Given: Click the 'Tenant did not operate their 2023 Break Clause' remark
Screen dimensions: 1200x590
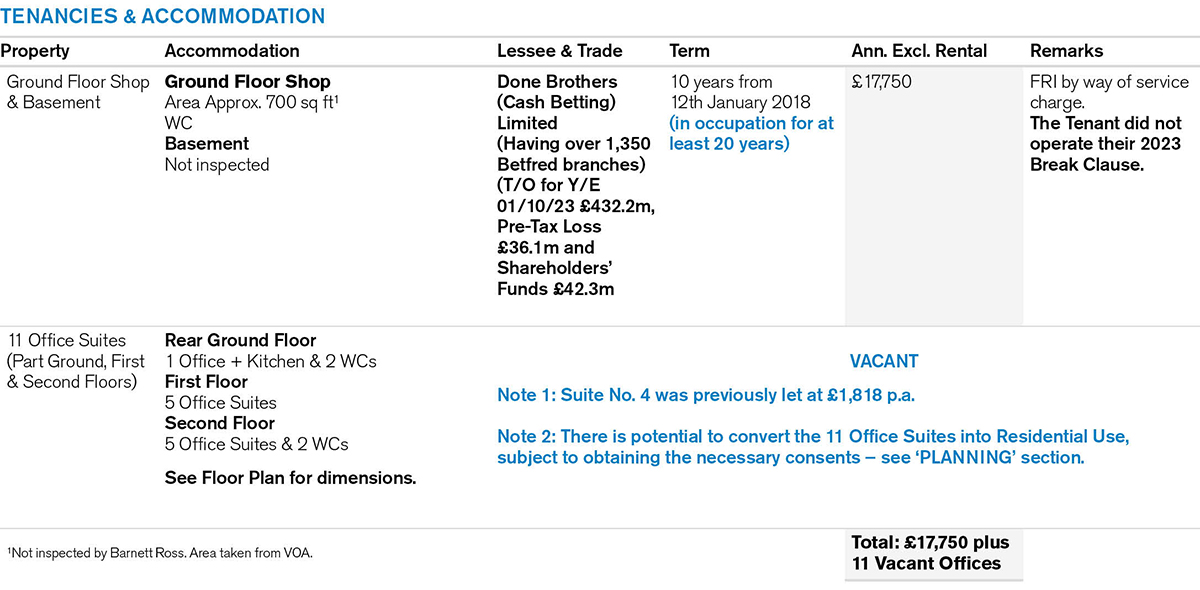Looking at the screenshot, I should 1105,144.
